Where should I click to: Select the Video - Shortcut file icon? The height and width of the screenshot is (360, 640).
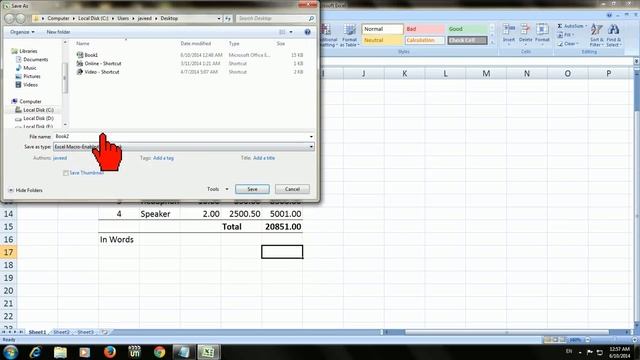click(80, 72)
